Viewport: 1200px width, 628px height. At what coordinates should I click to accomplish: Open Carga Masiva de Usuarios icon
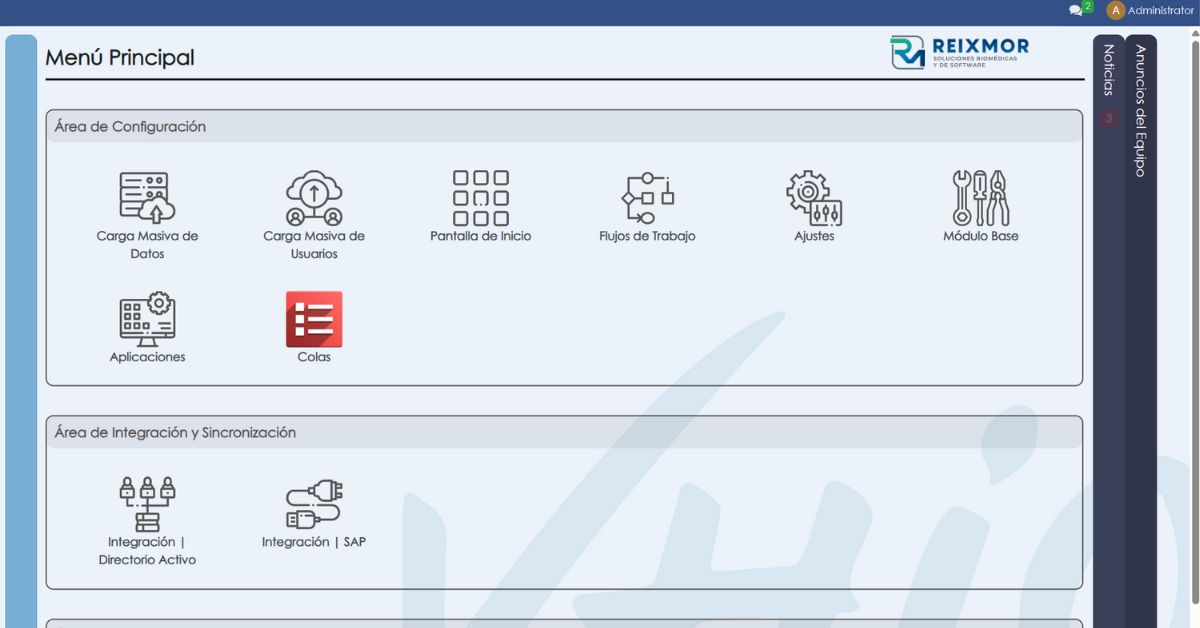314,198
